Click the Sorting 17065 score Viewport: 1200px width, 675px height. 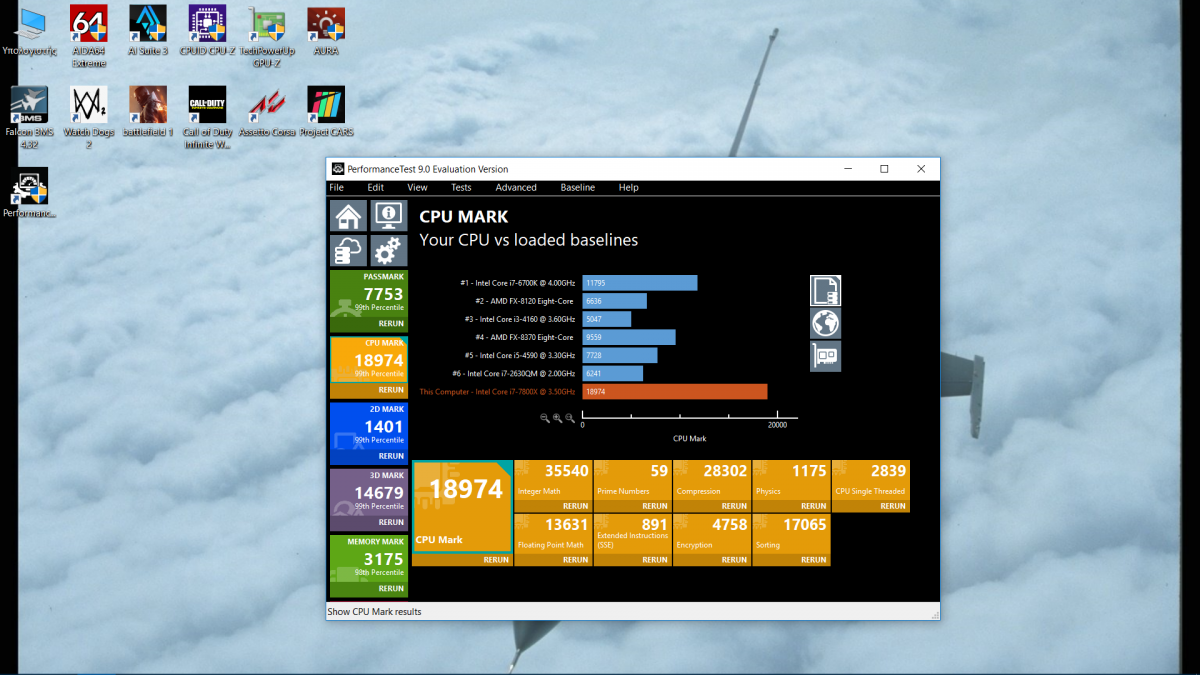(x=805, y=525)
